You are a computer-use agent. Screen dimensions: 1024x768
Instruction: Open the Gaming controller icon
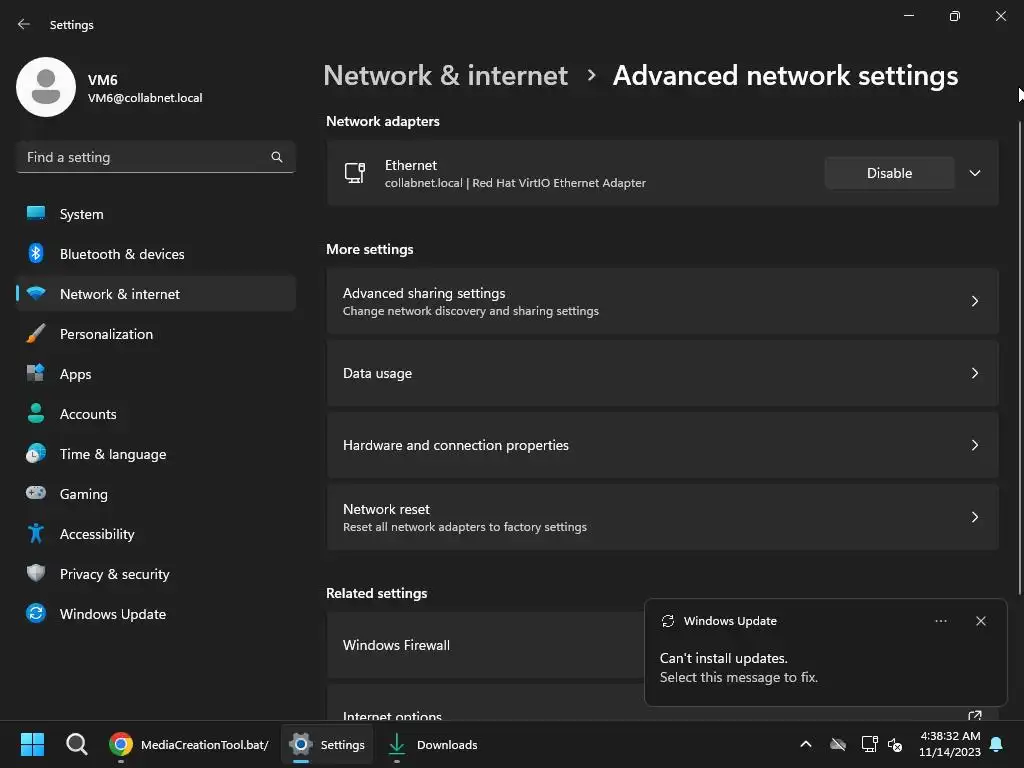click(36, 494)
